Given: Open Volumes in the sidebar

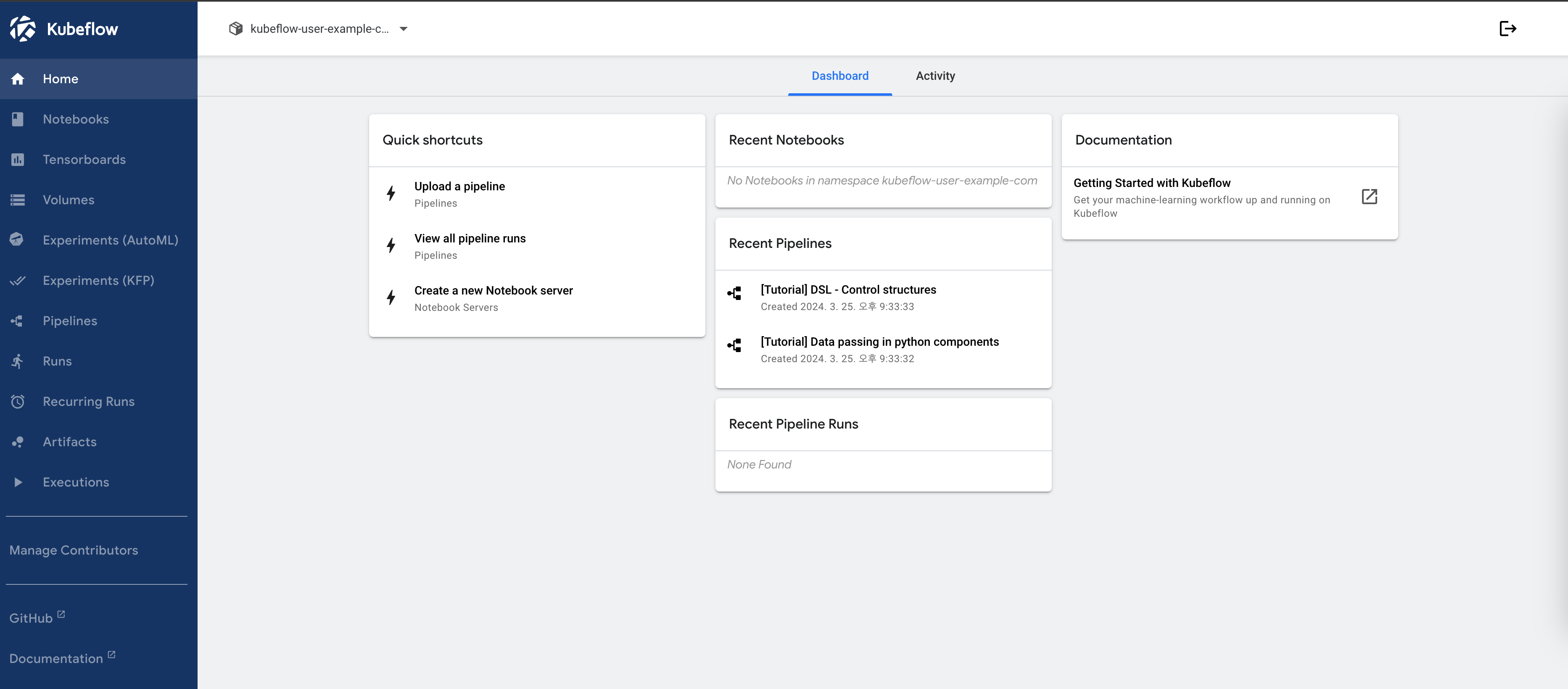Looking at the screenshot, I should (99, 200).
